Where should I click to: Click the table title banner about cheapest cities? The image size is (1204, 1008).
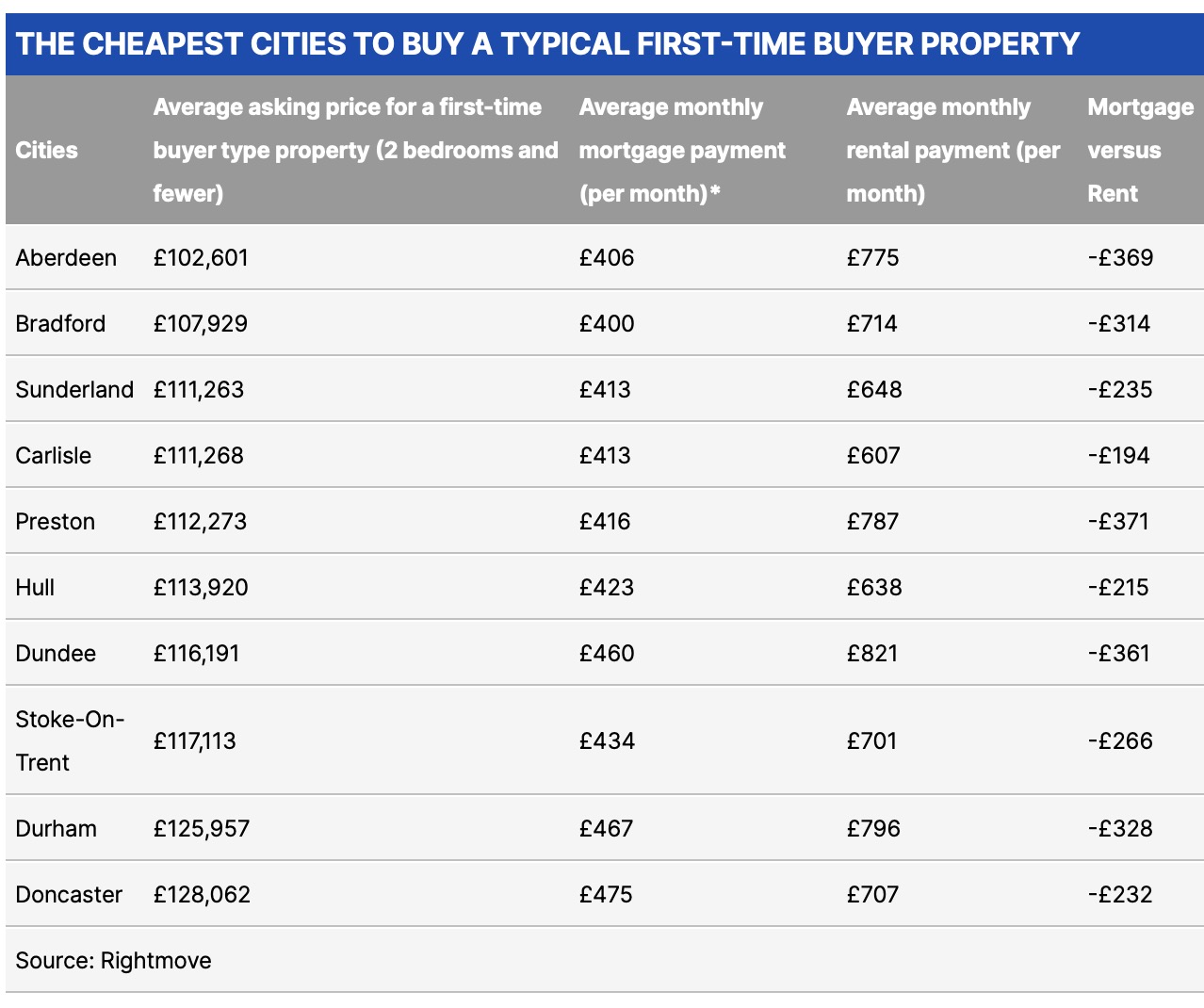(547, 43)
